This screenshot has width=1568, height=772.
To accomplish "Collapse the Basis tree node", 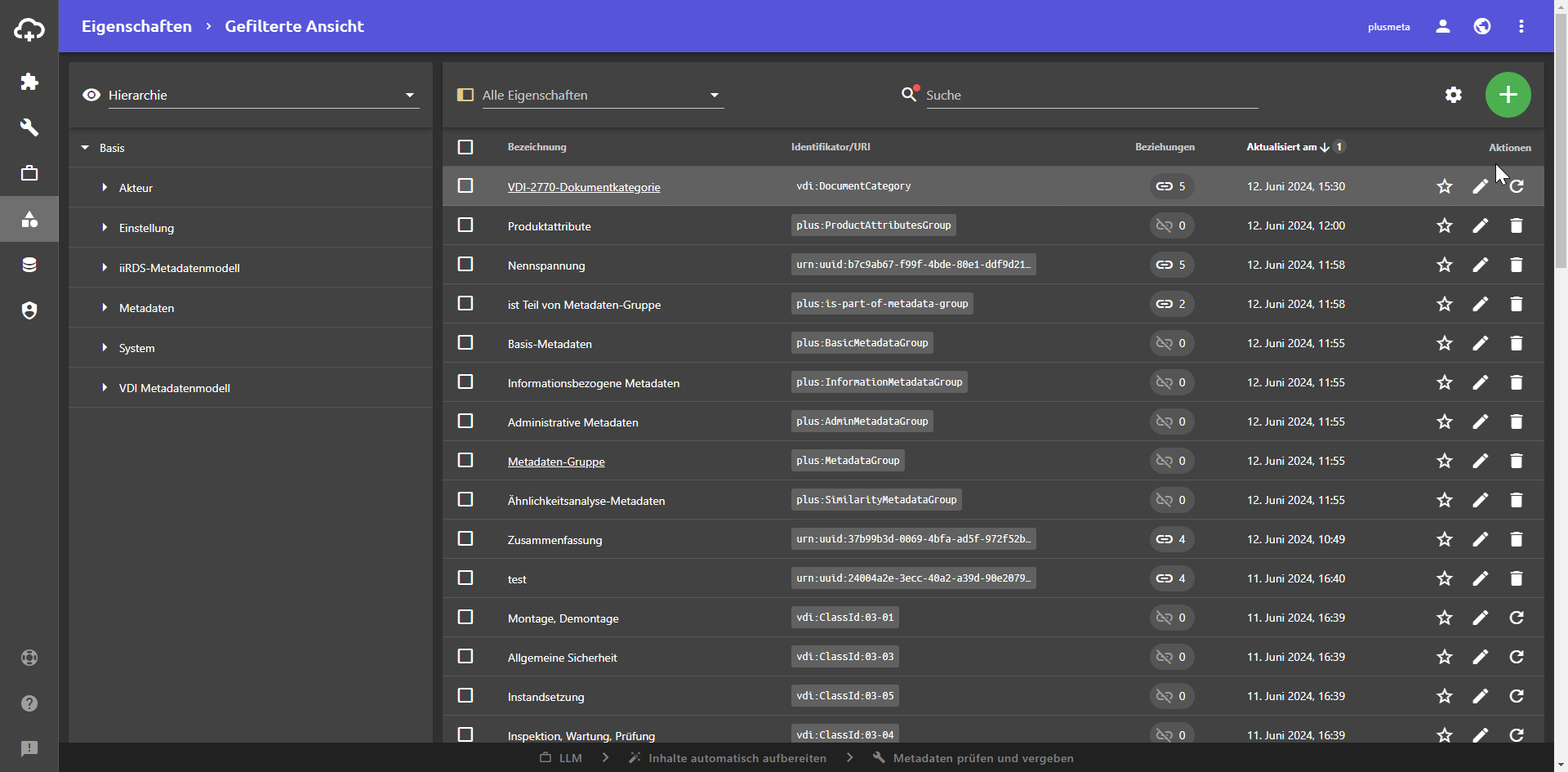I will tap(85, 148).
